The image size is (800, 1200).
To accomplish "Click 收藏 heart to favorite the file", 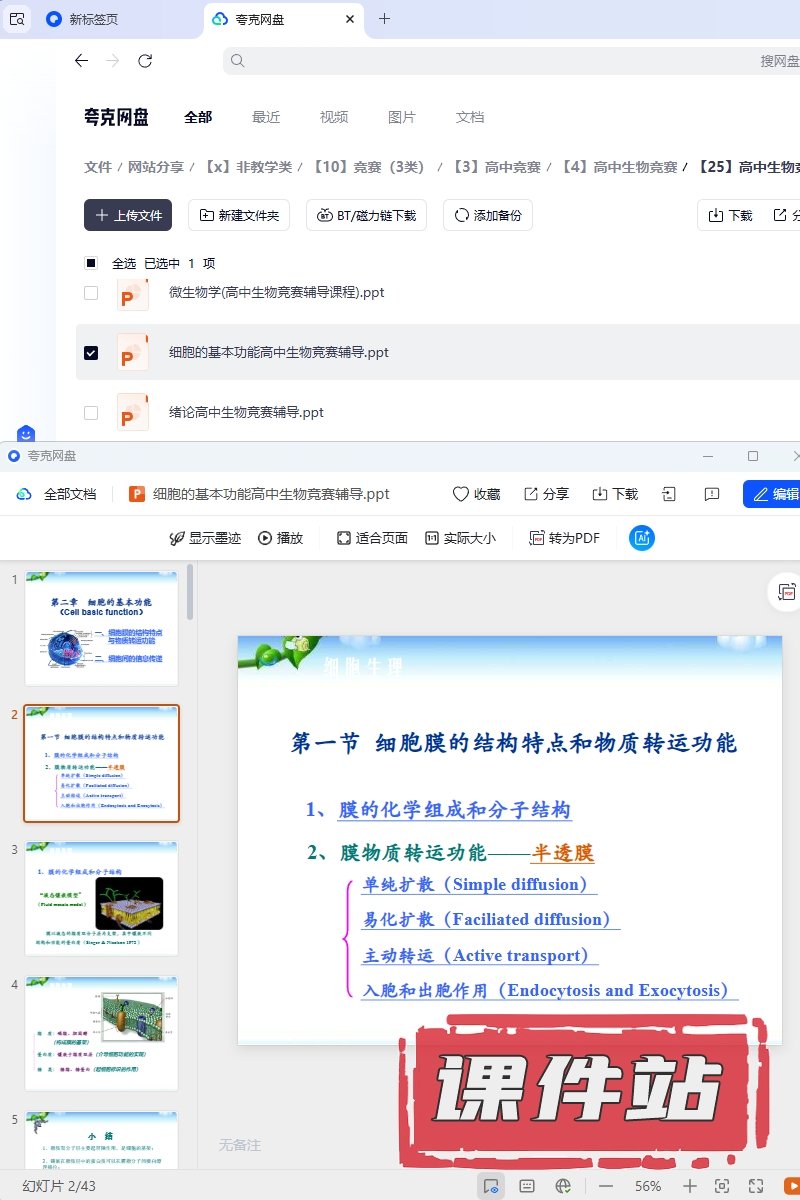I will (x=476, y=494).
